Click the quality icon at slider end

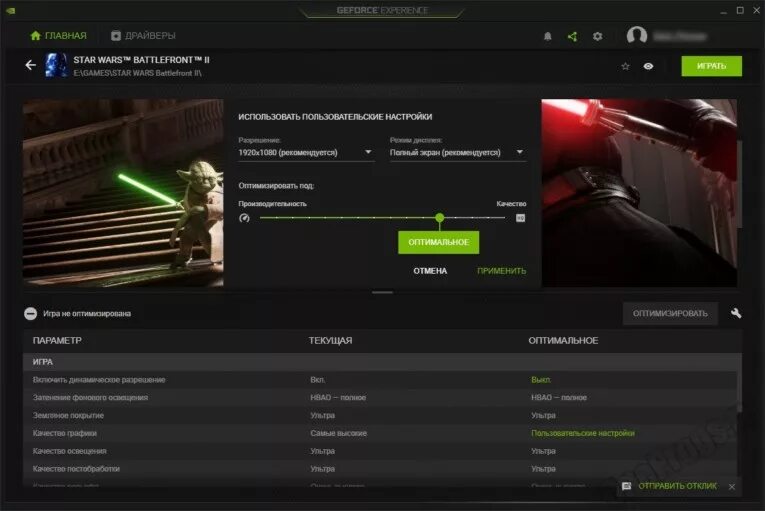point(520,218)
